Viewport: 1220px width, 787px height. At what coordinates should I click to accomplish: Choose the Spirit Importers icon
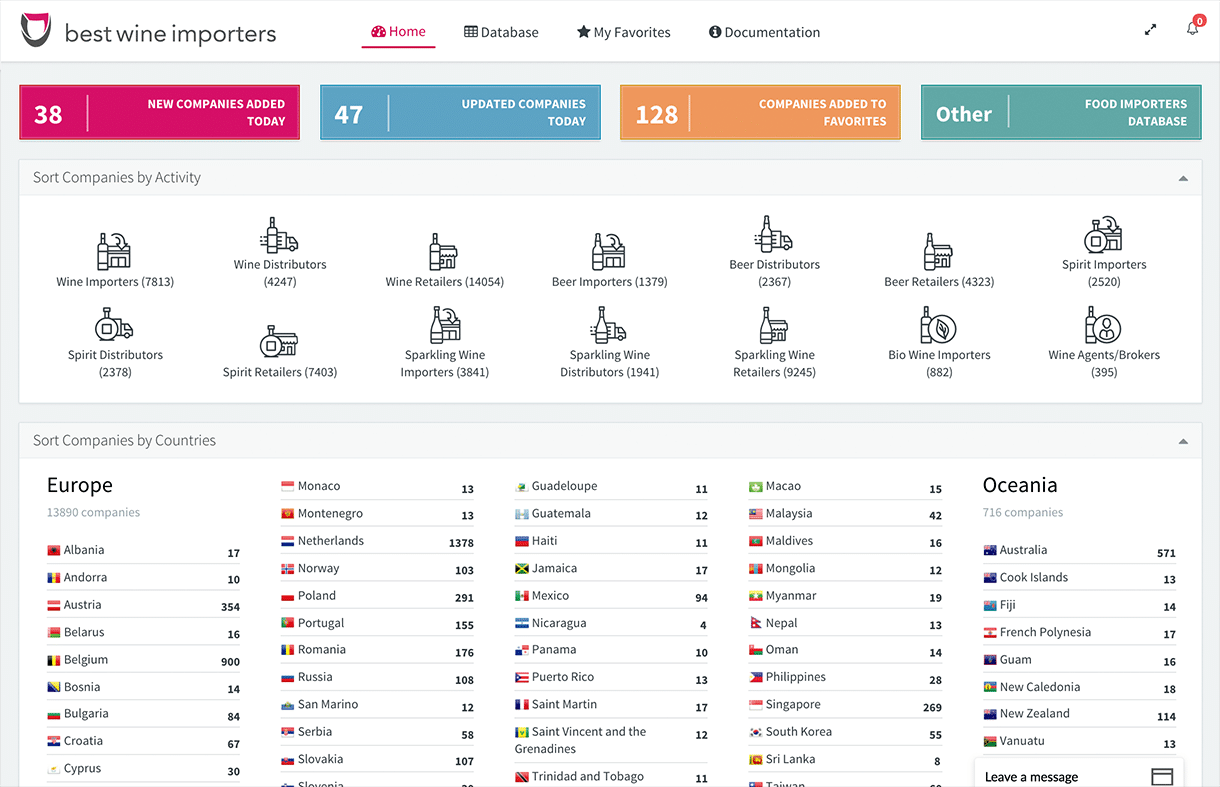pos(1103,235)
